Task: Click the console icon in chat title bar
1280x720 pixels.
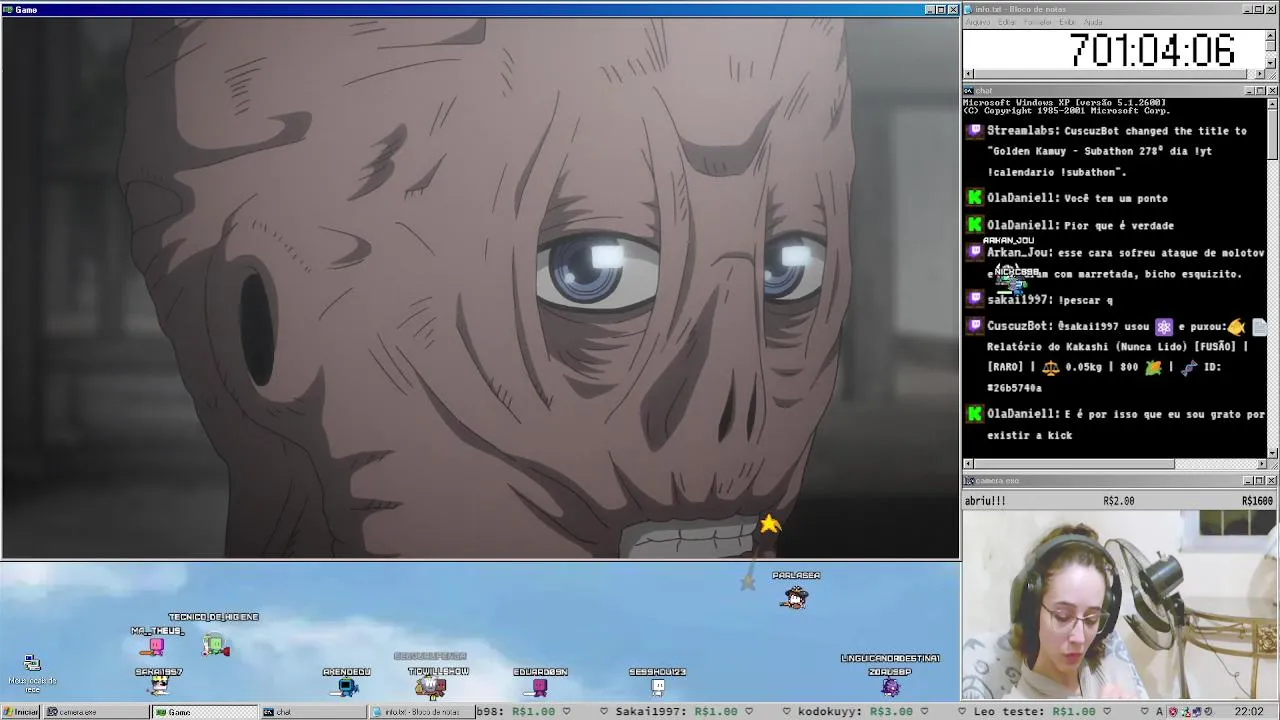Action: pyautogui.click(x=969, y=91)
